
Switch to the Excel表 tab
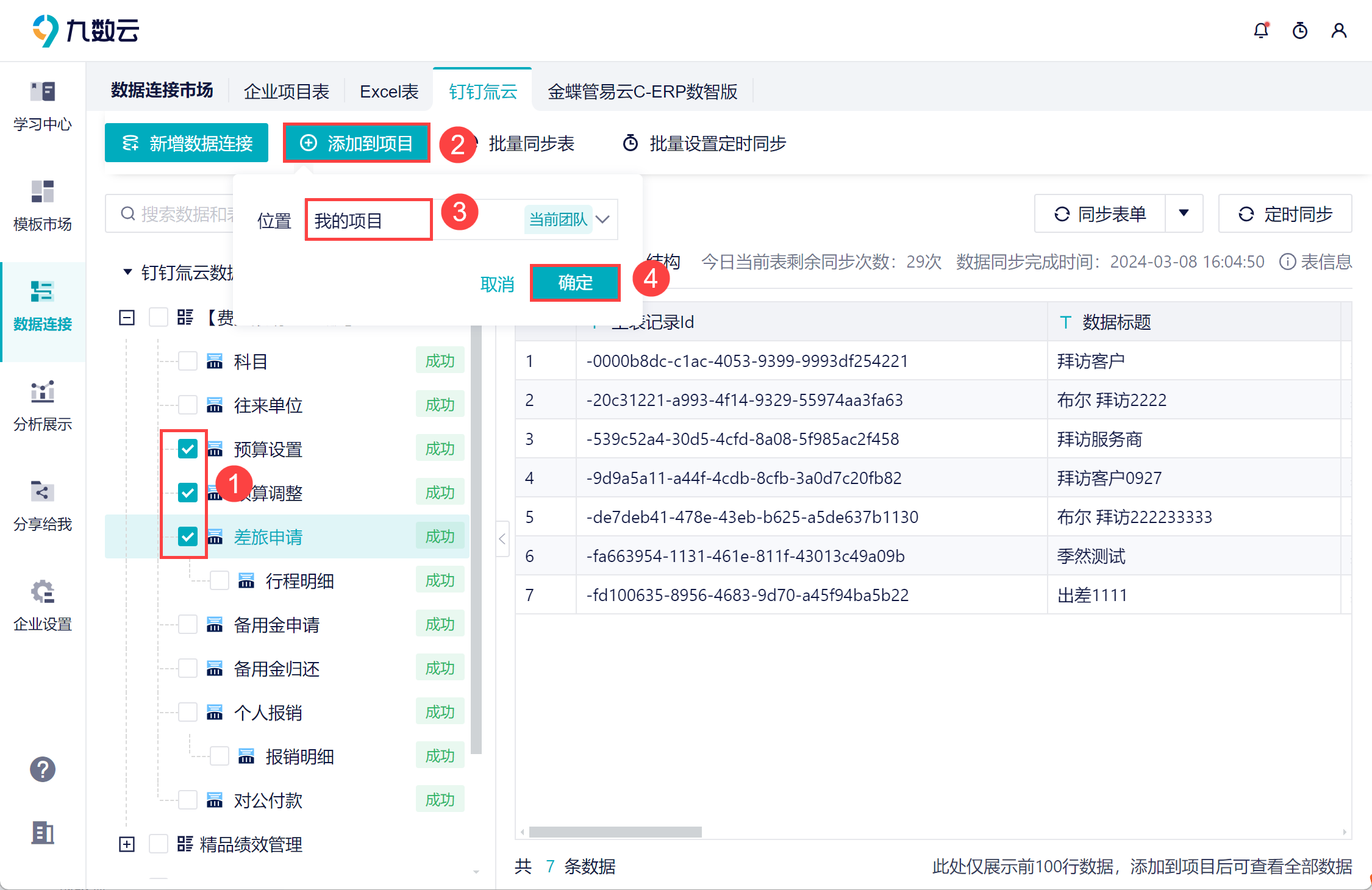(x=389, y=91)
